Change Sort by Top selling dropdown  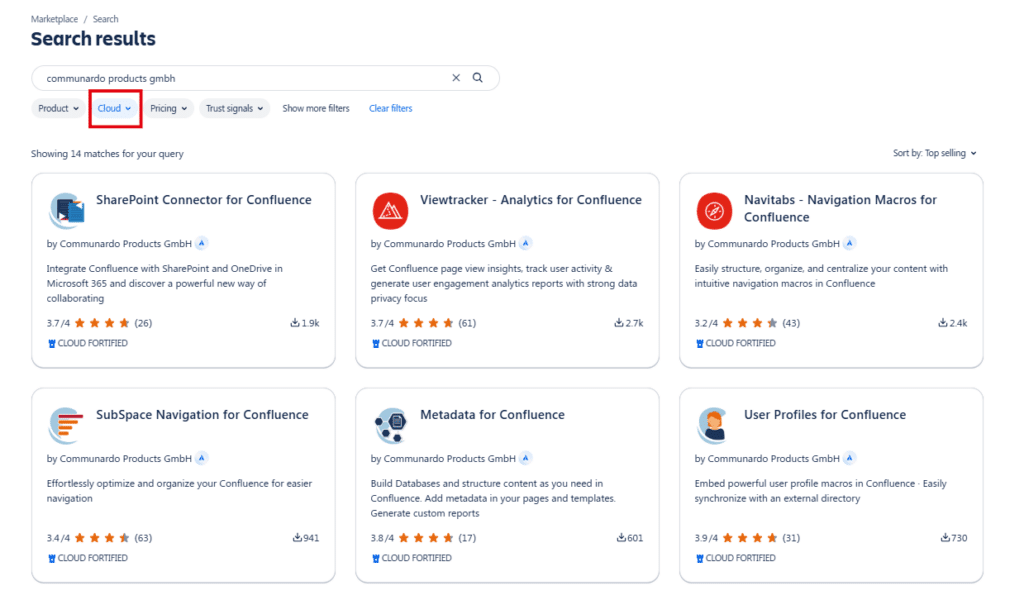pos(935,153)
